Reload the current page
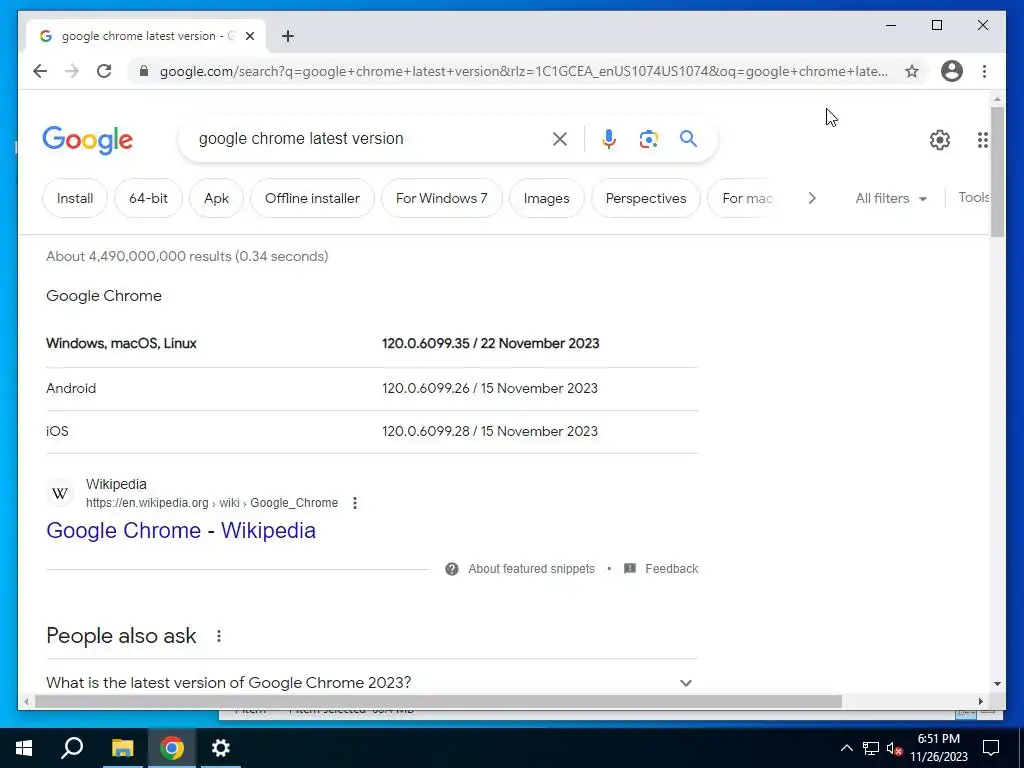 tap(104, 71)
